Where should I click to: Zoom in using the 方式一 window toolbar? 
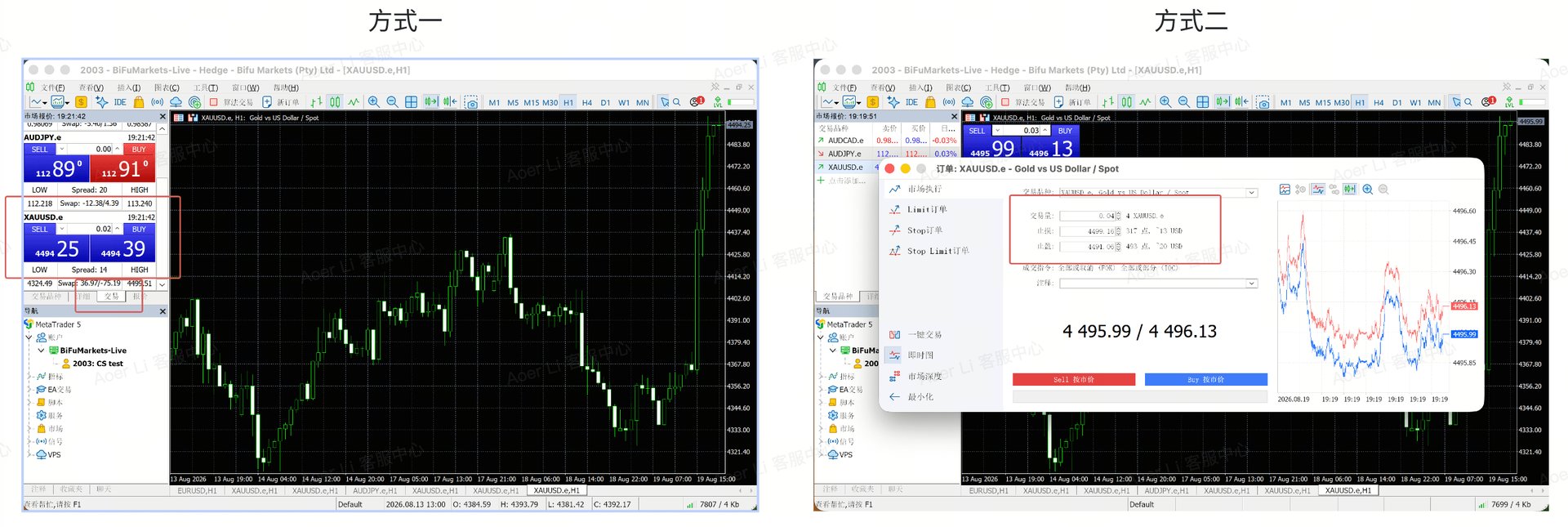pos(373,102)
